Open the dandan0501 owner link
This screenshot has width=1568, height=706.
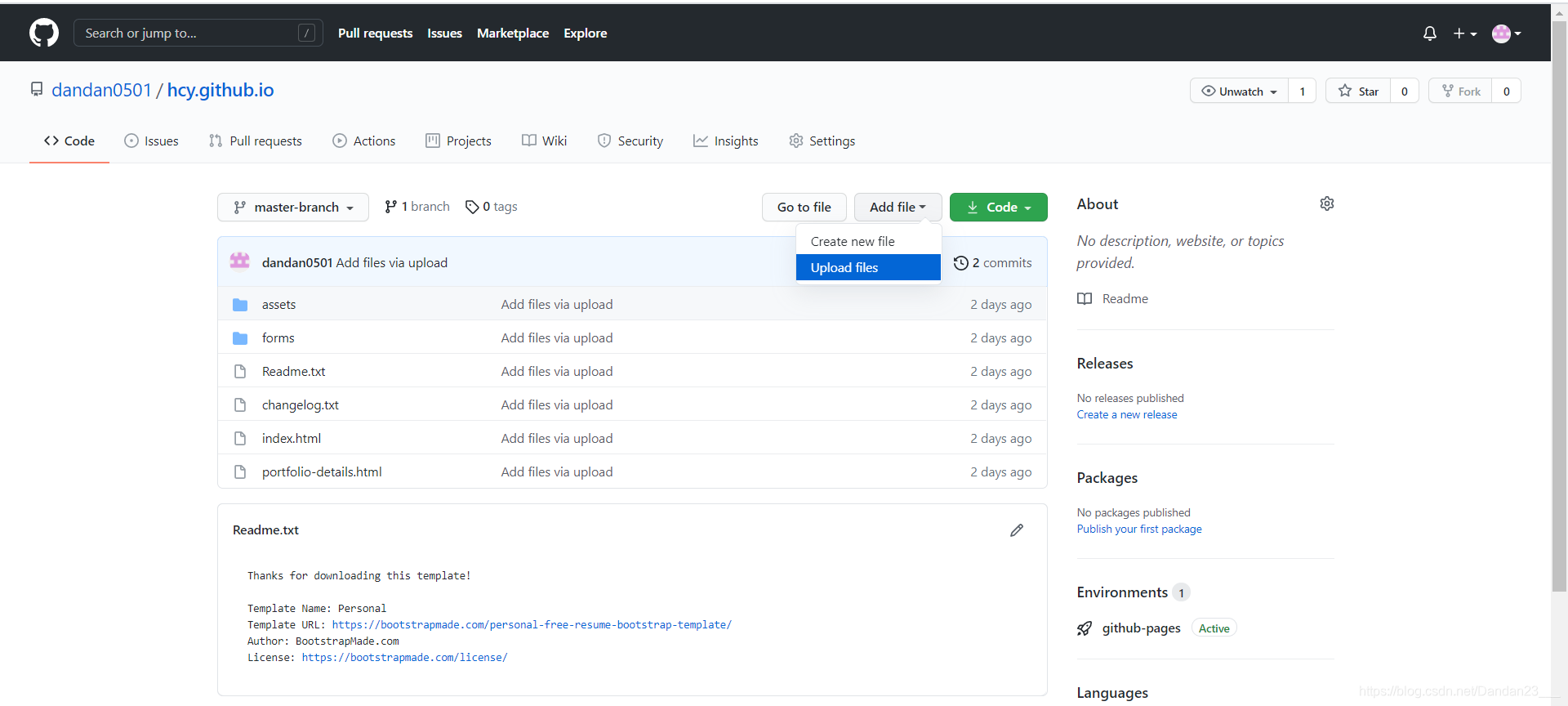pyautogui.click(x=101, y=90)
